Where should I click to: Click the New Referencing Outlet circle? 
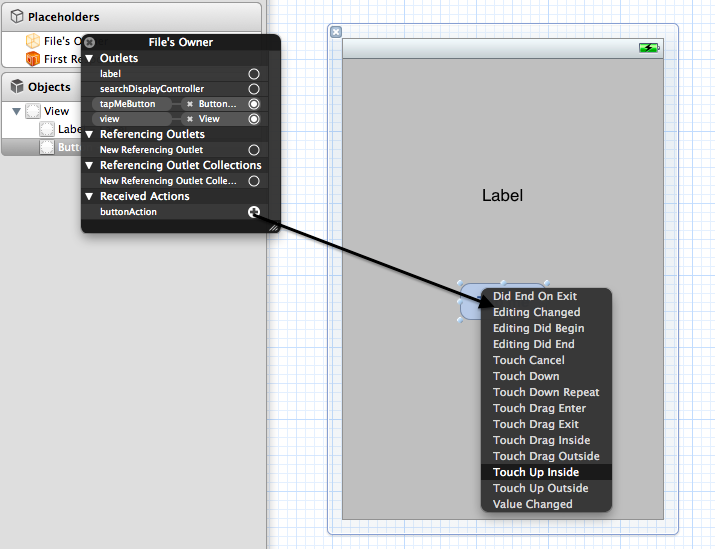click(x=254, y=150)
